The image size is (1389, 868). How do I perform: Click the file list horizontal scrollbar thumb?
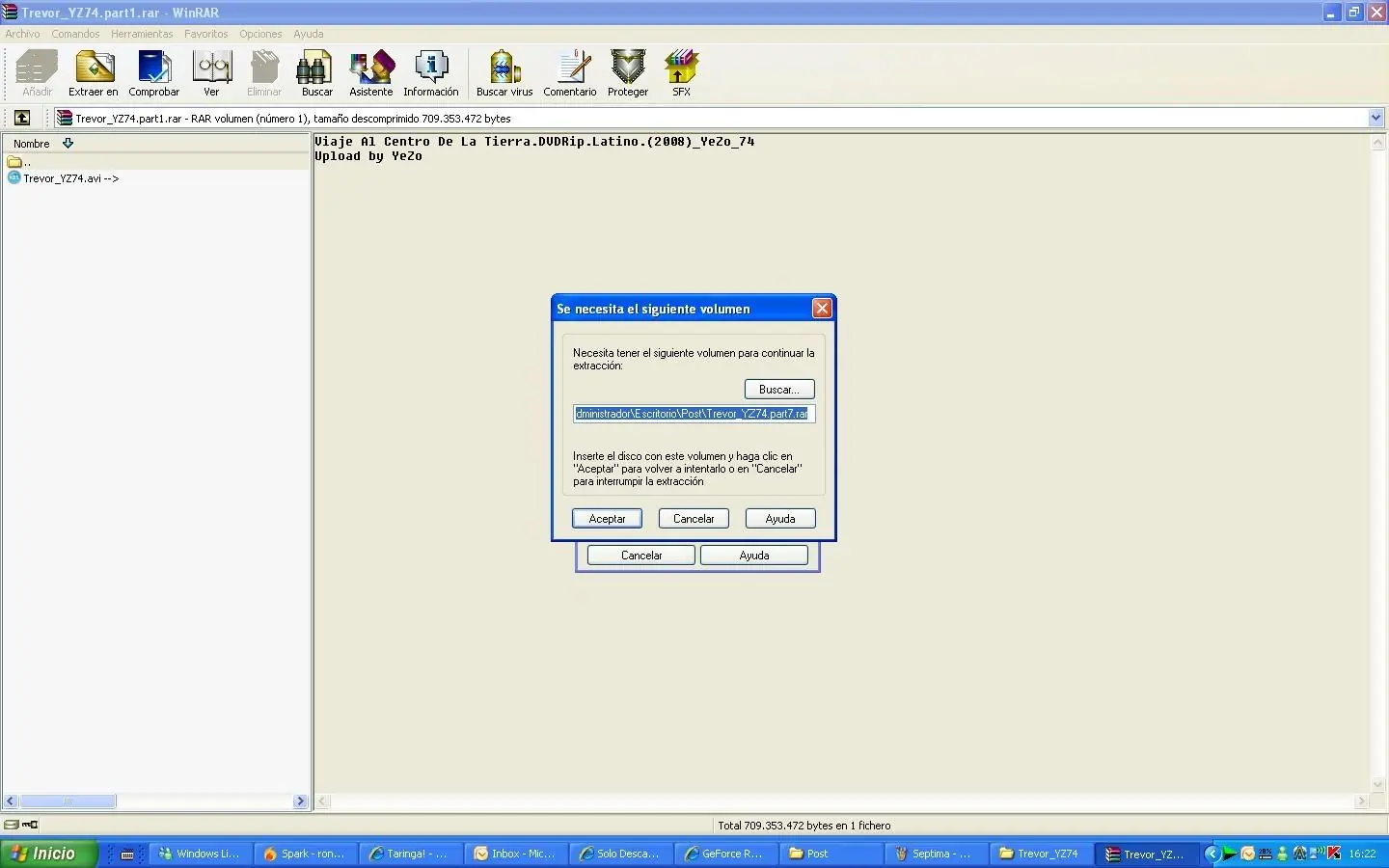(x=68, y=801)
